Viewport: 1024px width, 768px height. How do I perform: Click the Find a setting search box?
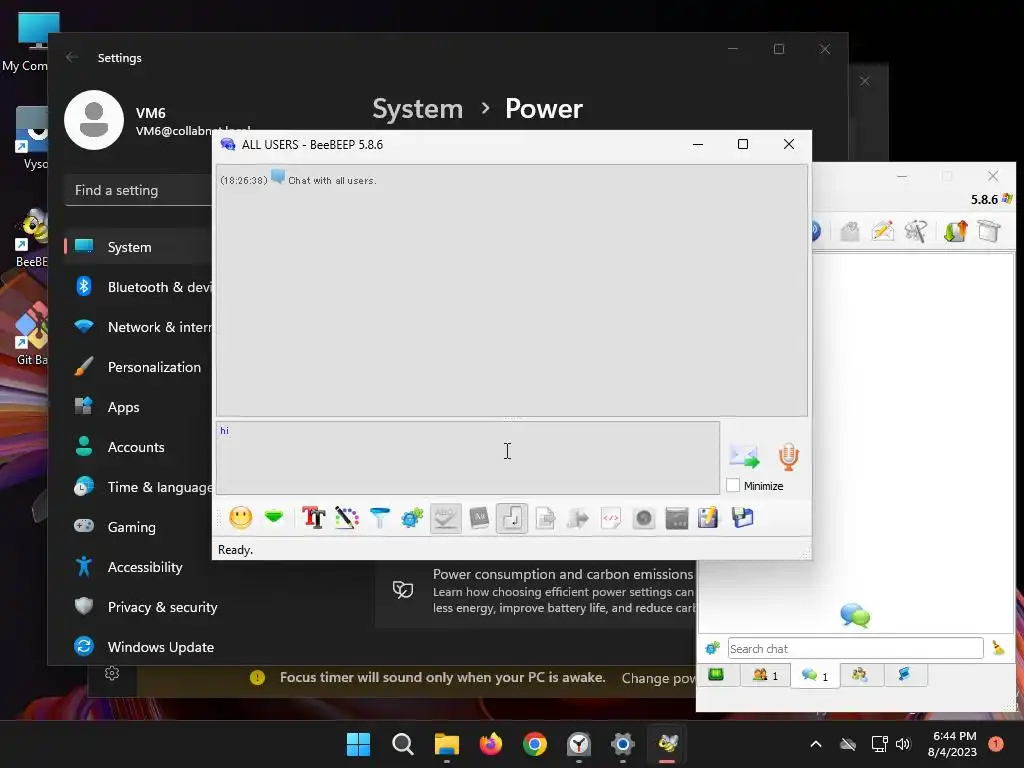pos(138,190)
